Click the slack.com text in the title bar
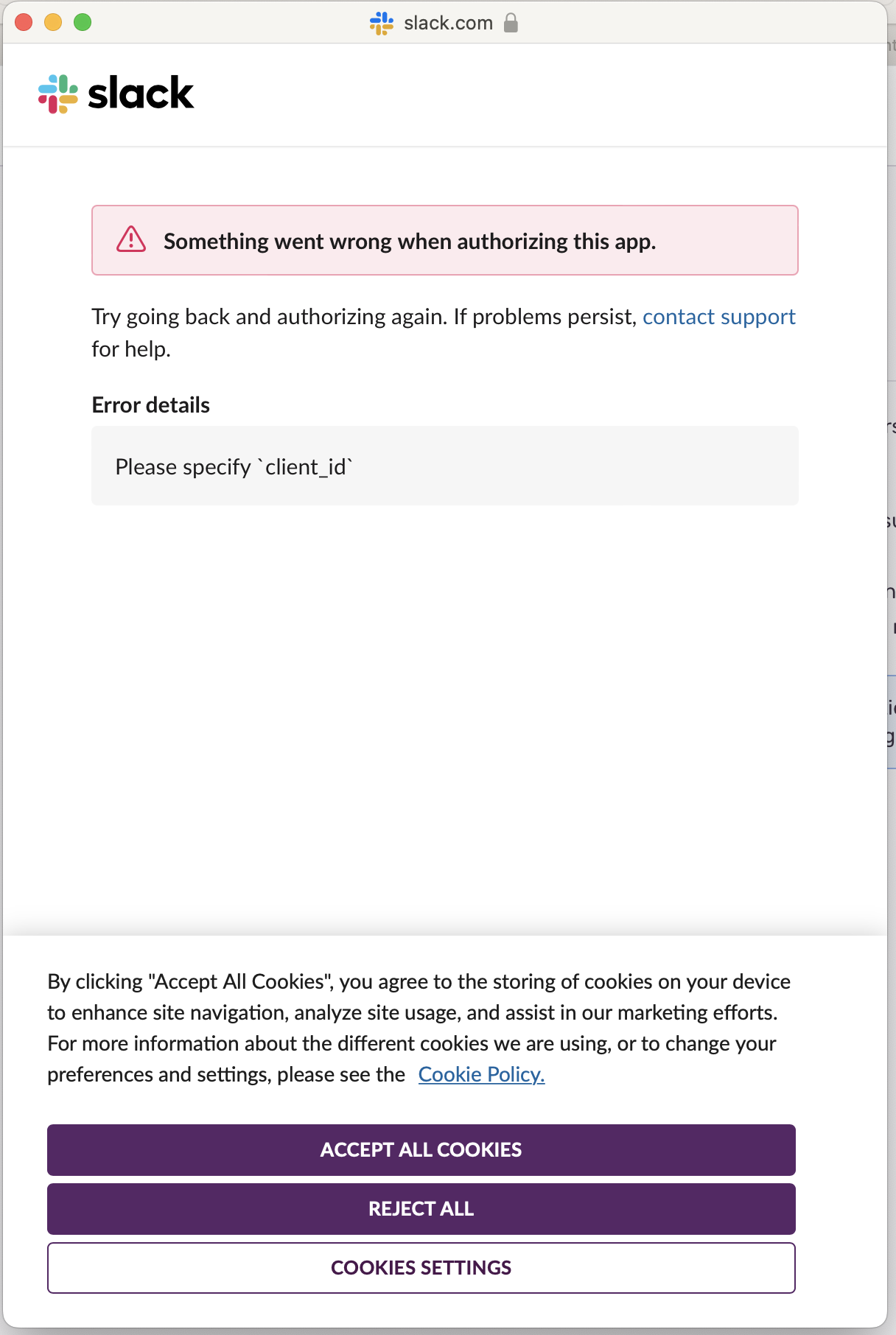The height and width of the screenshot is (1335, 896). pos(448,22)
